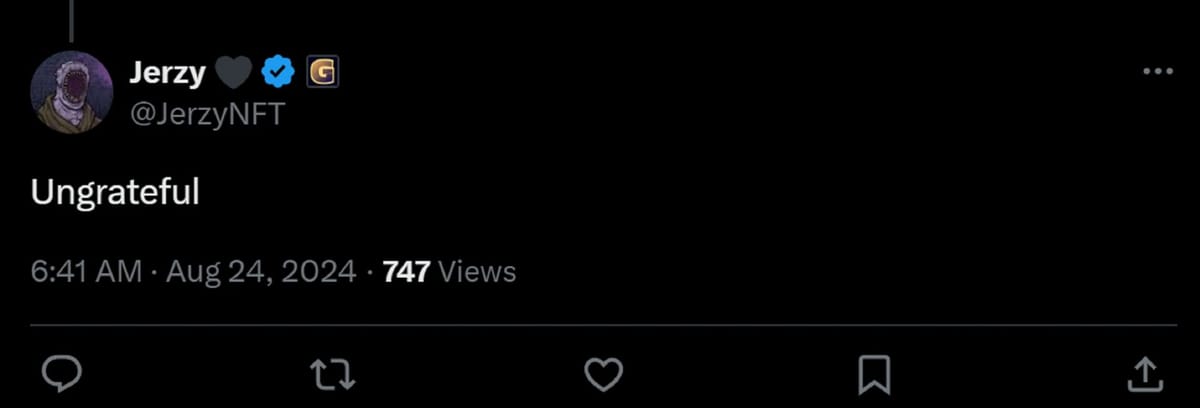
Task: Click the Jerzy display name
Action: click(167, 73)
